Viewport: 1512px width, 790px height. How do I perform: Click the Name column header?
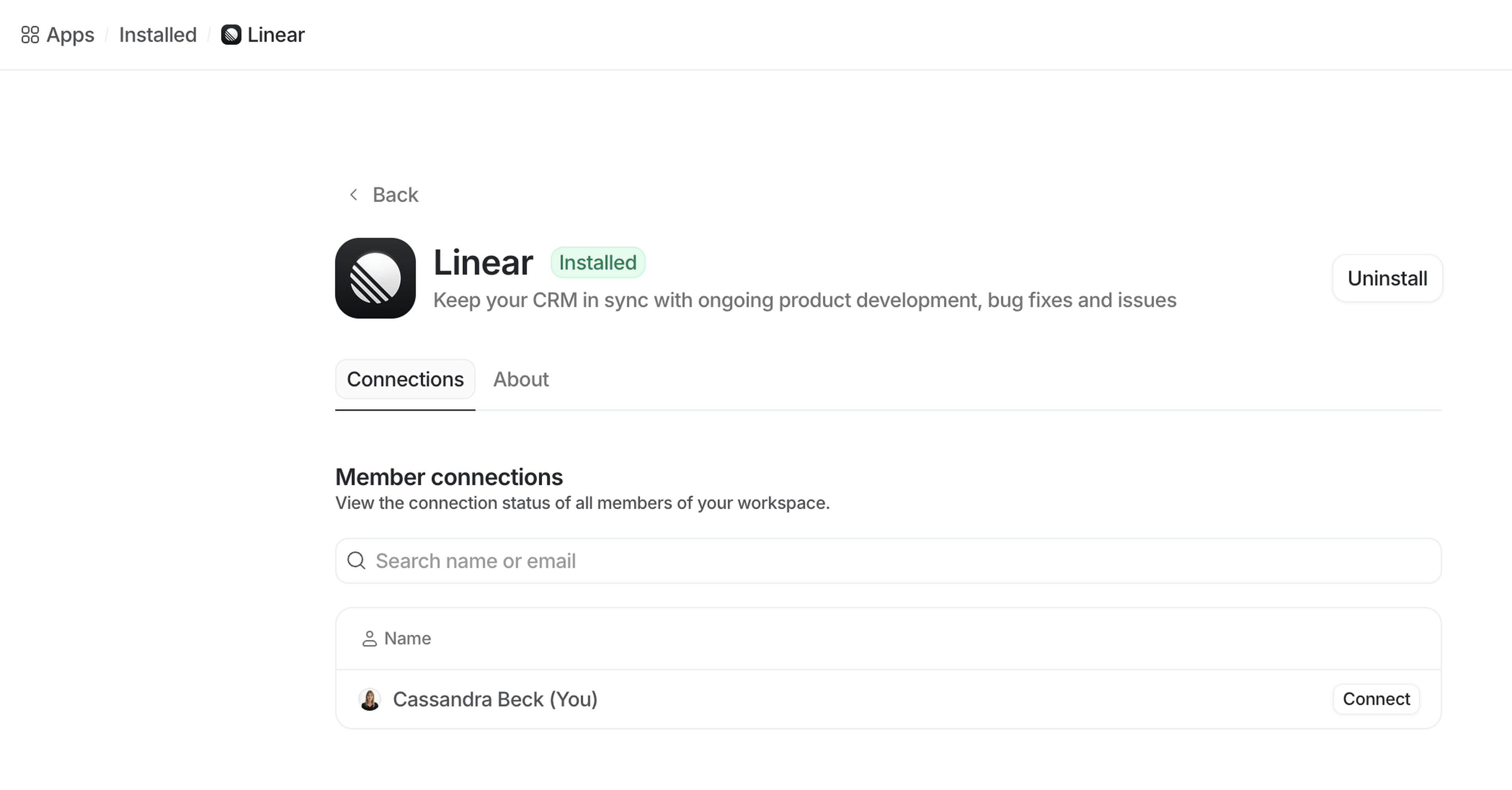click(x=408, y=638)
